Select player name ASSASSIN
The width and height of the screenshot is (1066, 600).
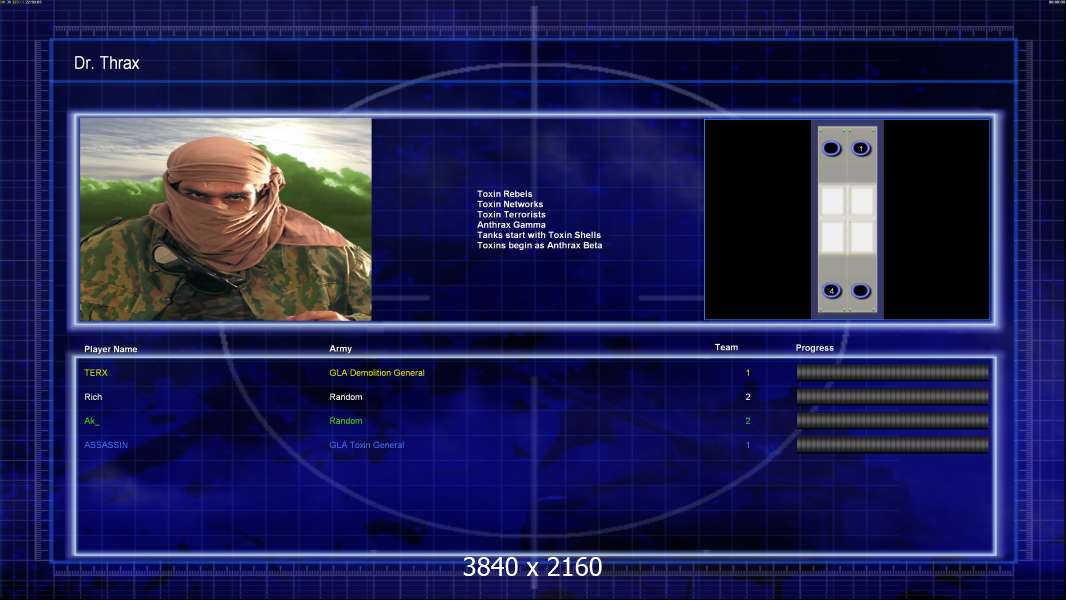[106, 444]
